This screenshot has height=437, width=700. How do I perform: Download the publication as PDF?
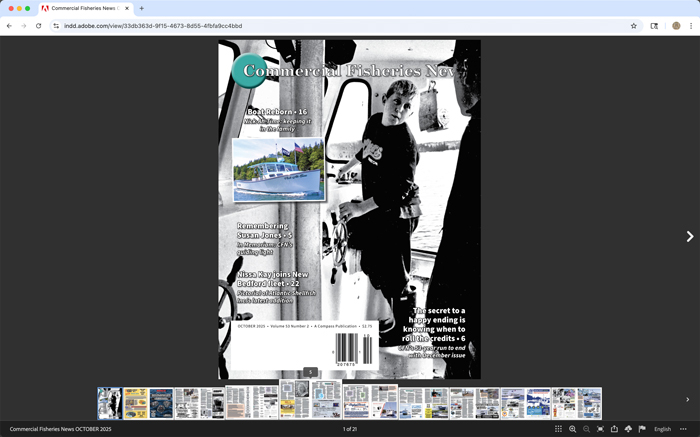(628, 429)
